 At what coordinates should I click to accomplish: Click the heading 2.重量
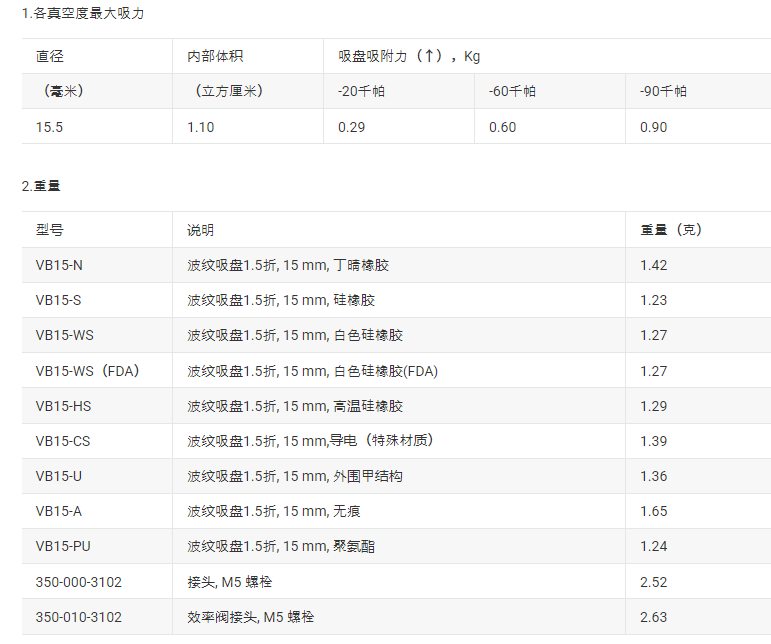(41, 186)
